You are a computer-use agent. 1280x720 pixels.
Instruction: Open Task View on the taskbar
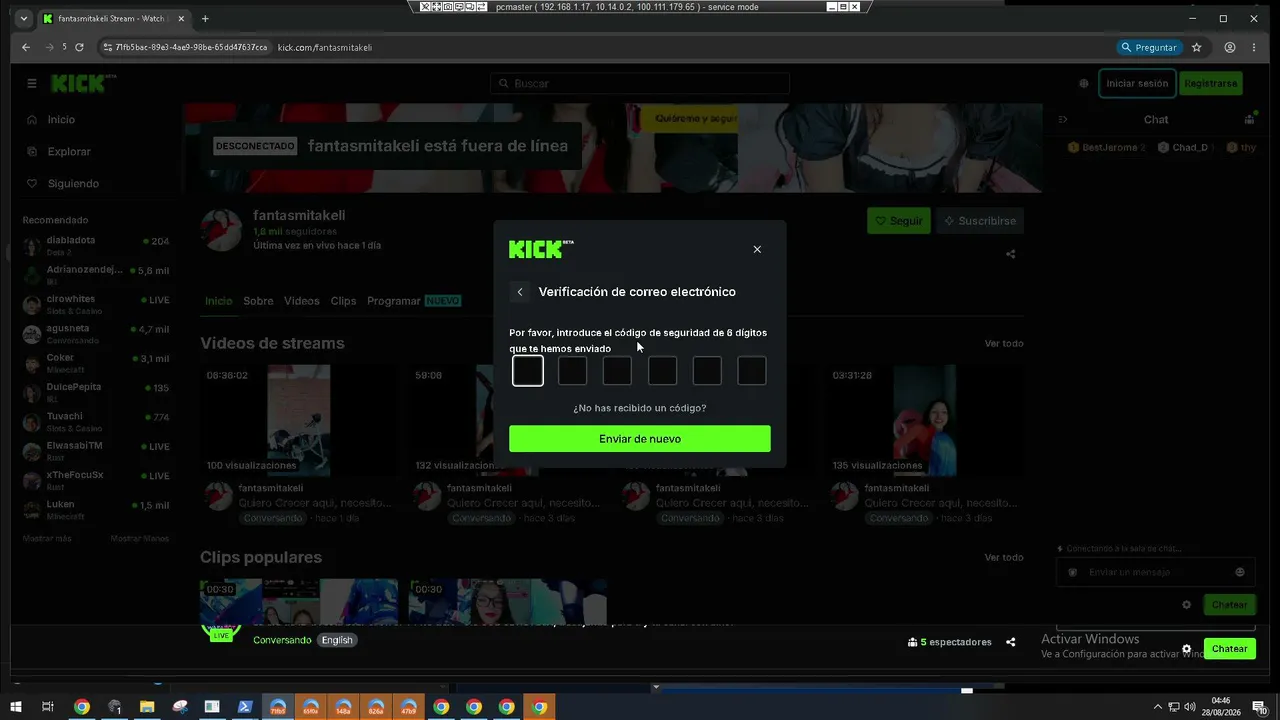tap(48, 707)
